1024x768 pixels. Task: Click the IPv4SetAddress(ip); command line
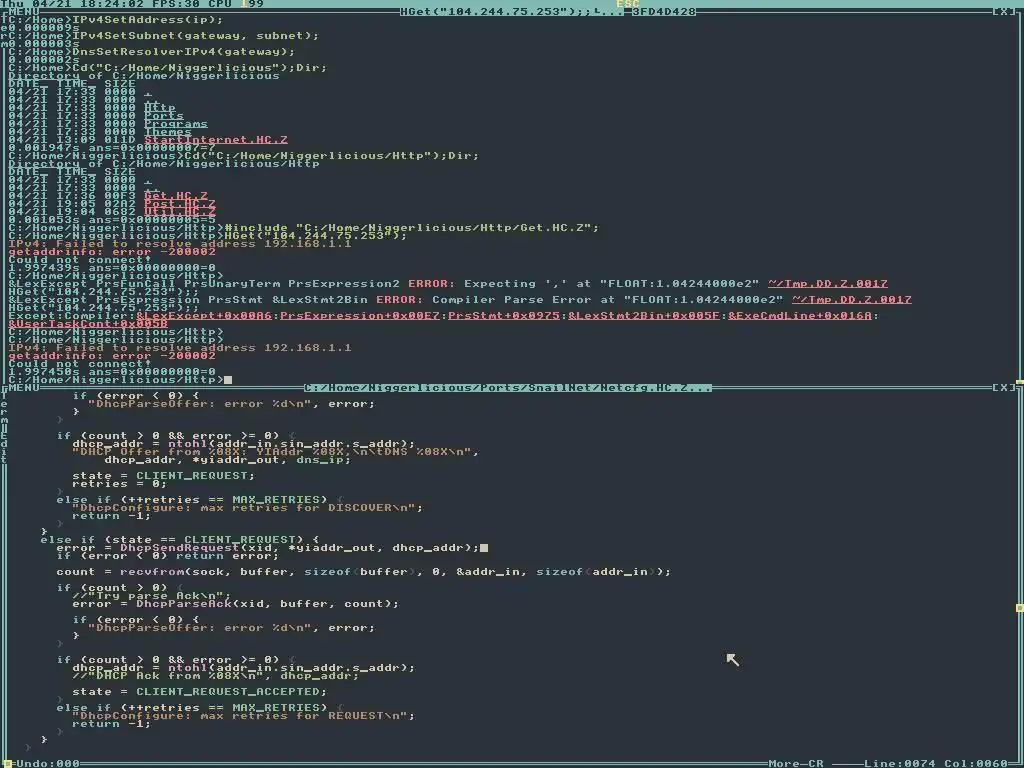[x=148, y=20]
